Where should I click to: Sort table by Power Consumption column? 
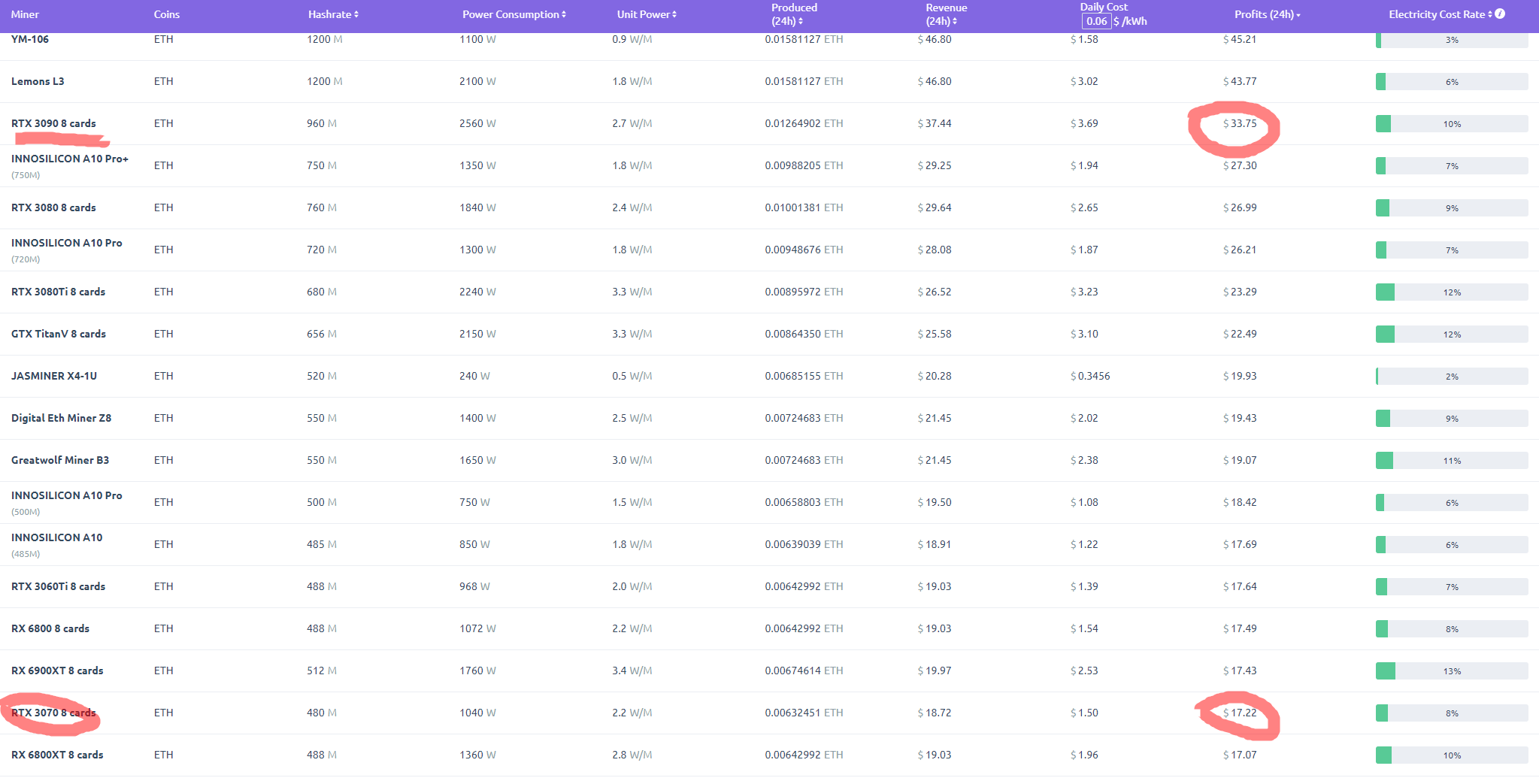point(514,14)
